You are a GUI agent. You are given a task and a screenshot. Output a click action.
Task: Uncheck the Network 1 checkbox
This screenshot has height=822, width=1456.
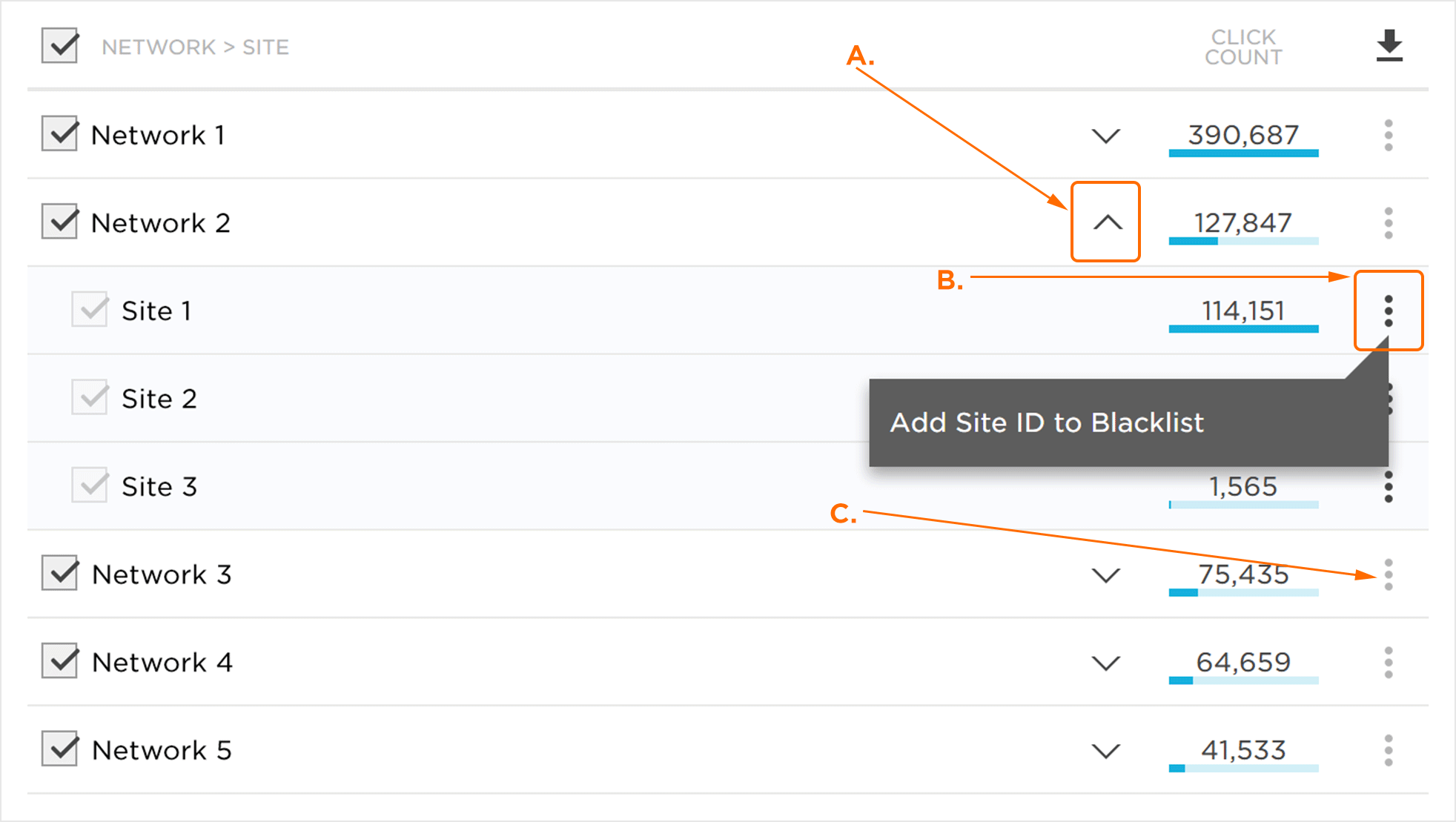click(60, 134)
